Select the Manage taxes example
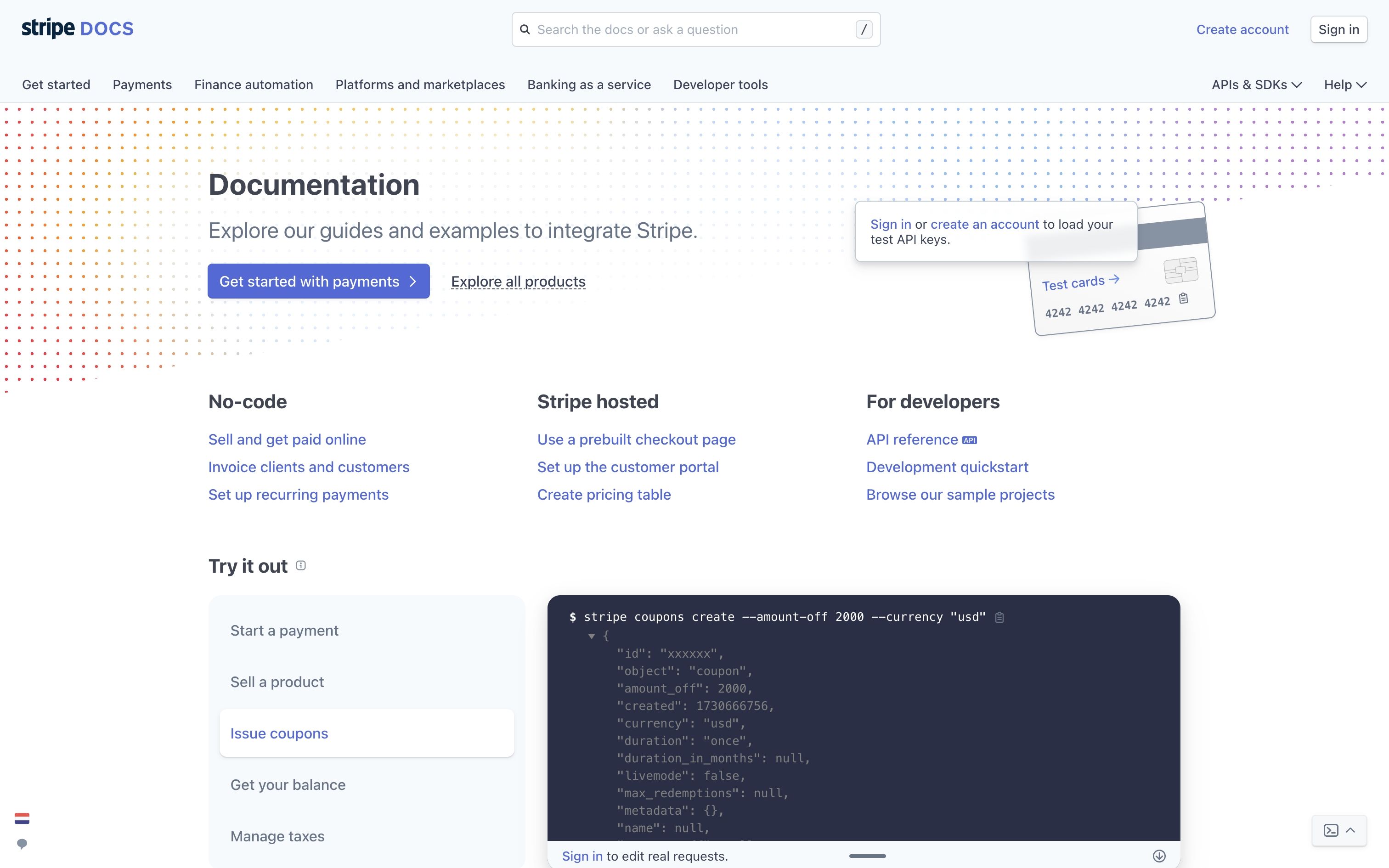The width and height of the screenshot is (1389, 868). click(x=367, y=836)
